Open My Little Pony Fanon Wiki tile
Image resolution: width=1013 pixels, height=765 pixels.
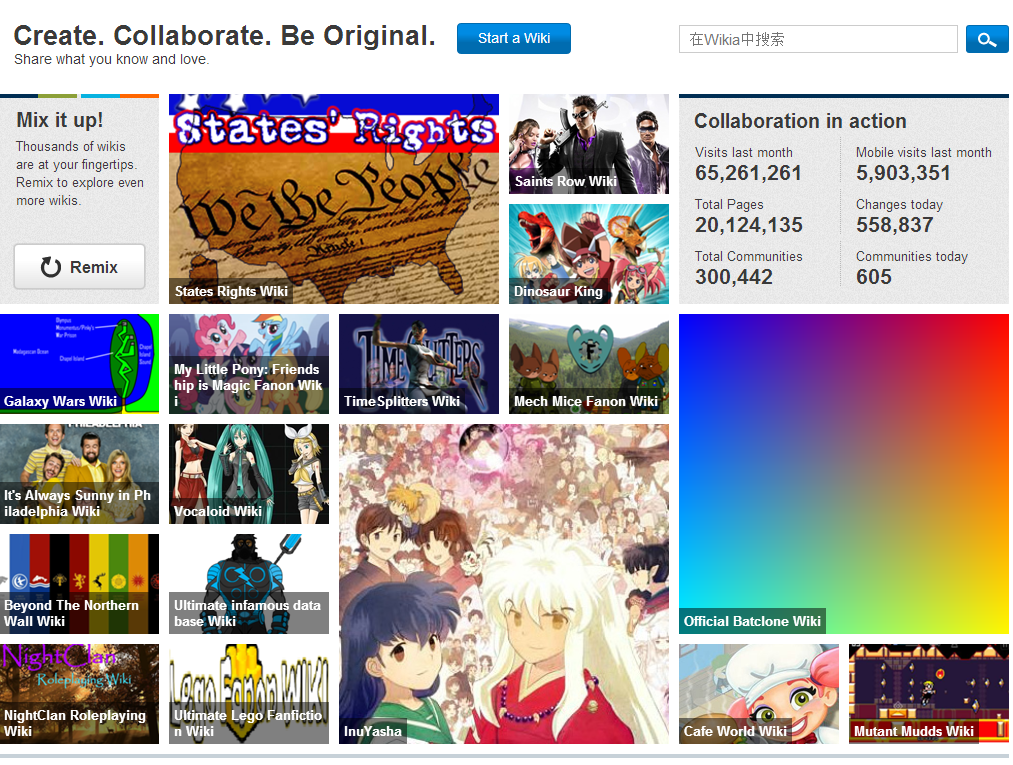[x=249, y=364]
